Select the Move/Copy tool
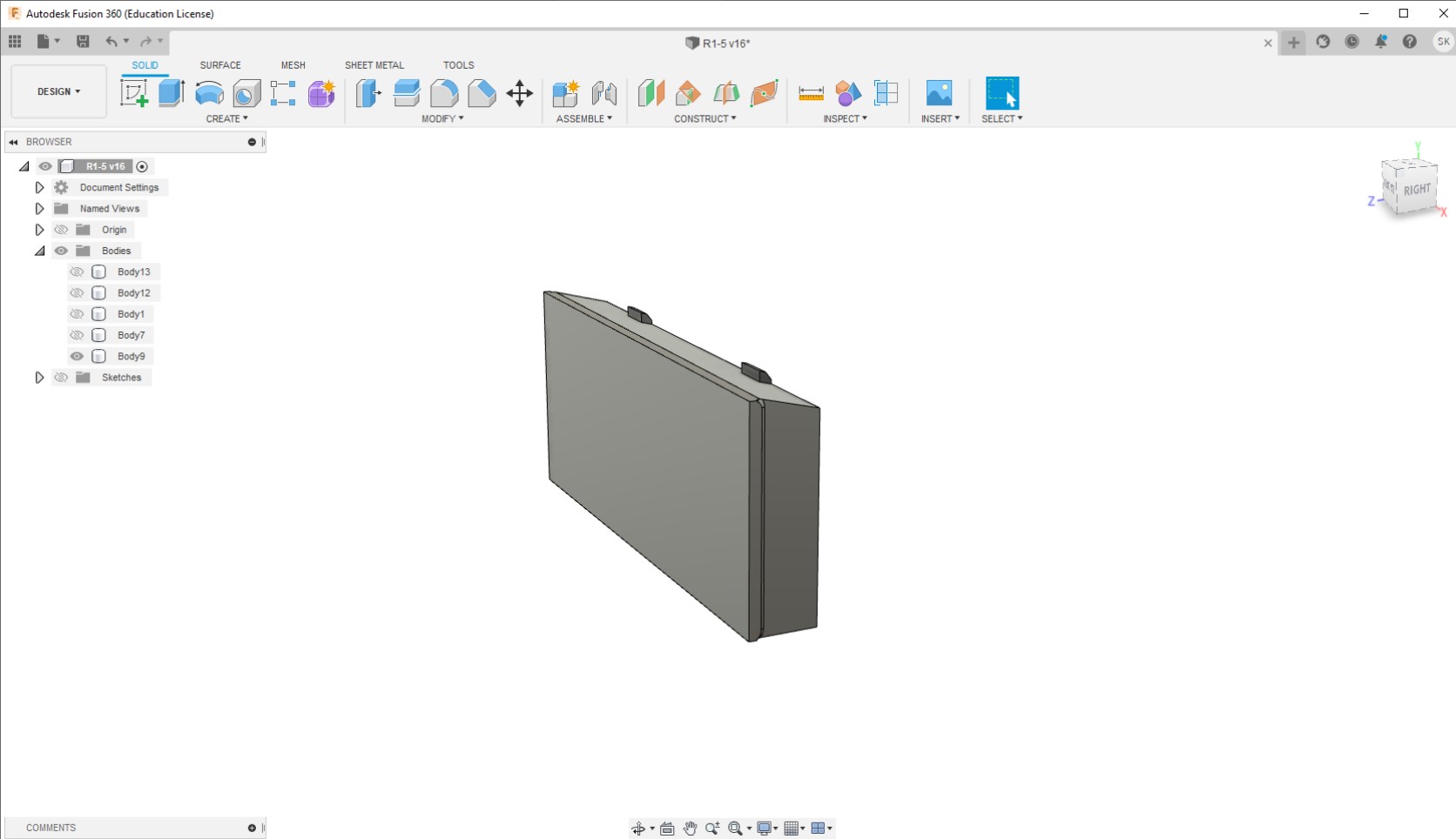Image resolution: width=1456 pixels, height=839 pixels. coord(520,93)
